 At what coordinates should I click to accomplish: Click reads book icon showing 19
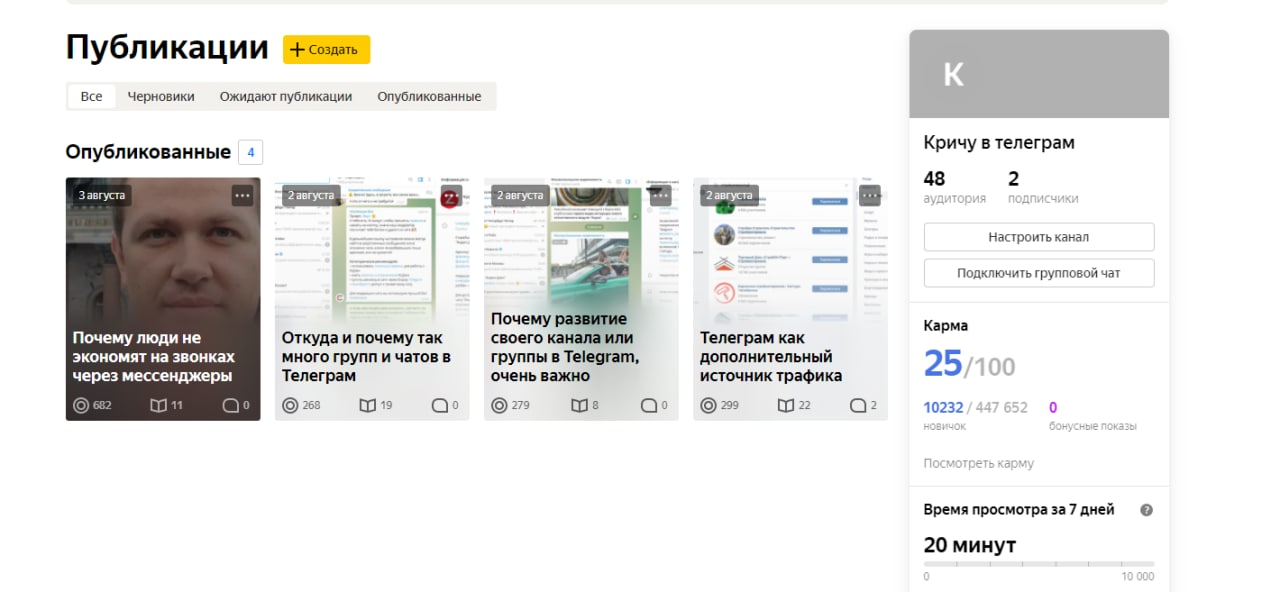click(x=367, y=405)
